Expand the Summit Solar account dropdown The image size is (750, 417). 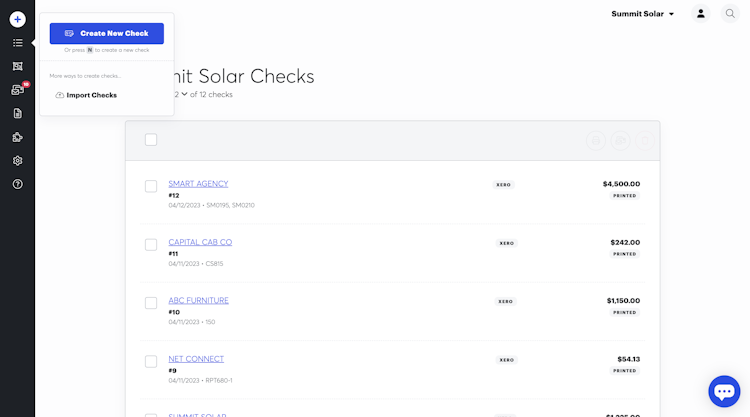click(643, 14)
